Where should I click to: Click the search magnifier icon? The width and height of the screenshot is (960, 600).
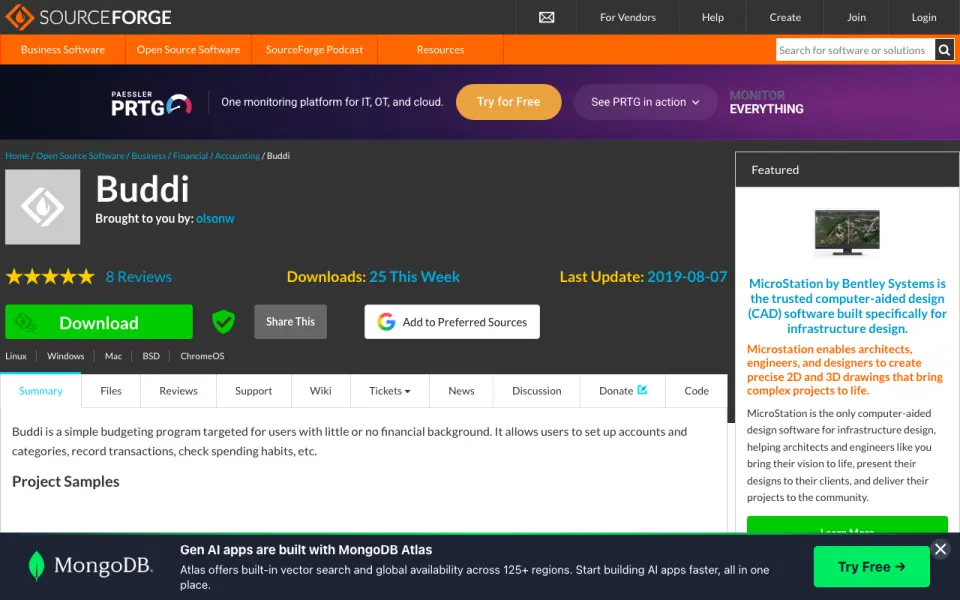(943, 50)
